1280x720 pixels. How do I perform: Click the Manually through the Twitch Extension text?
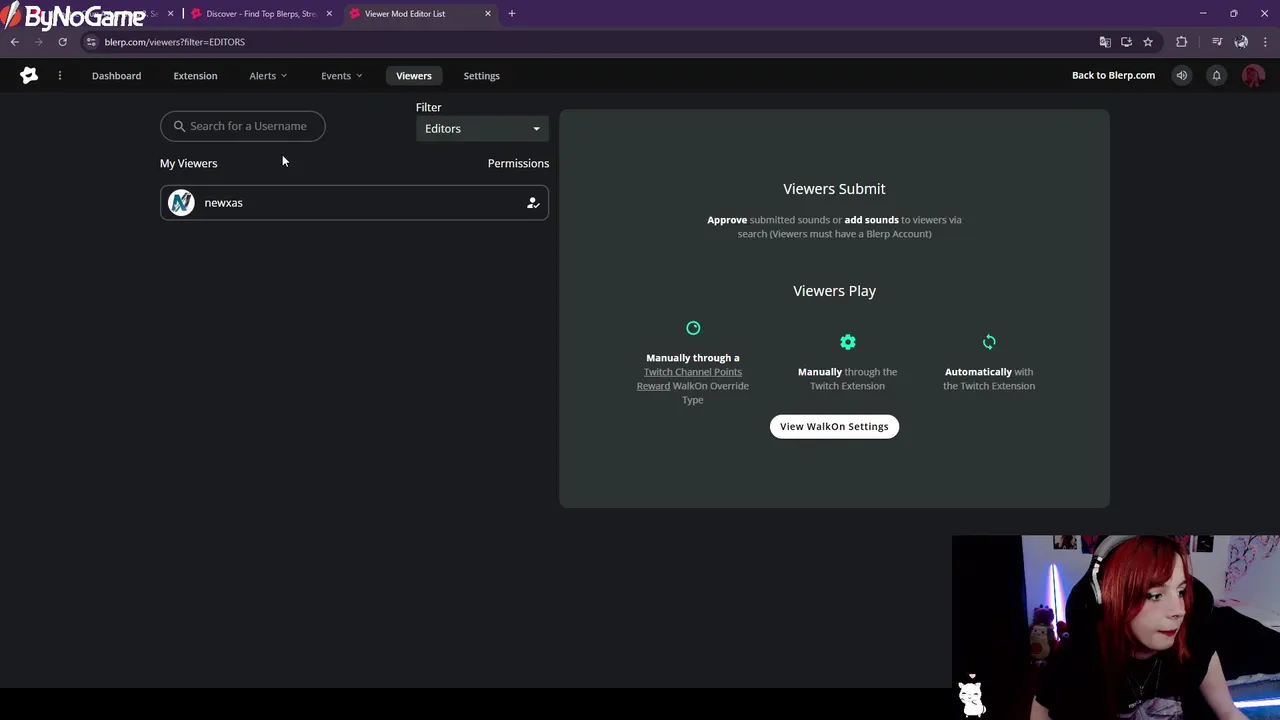848,379
